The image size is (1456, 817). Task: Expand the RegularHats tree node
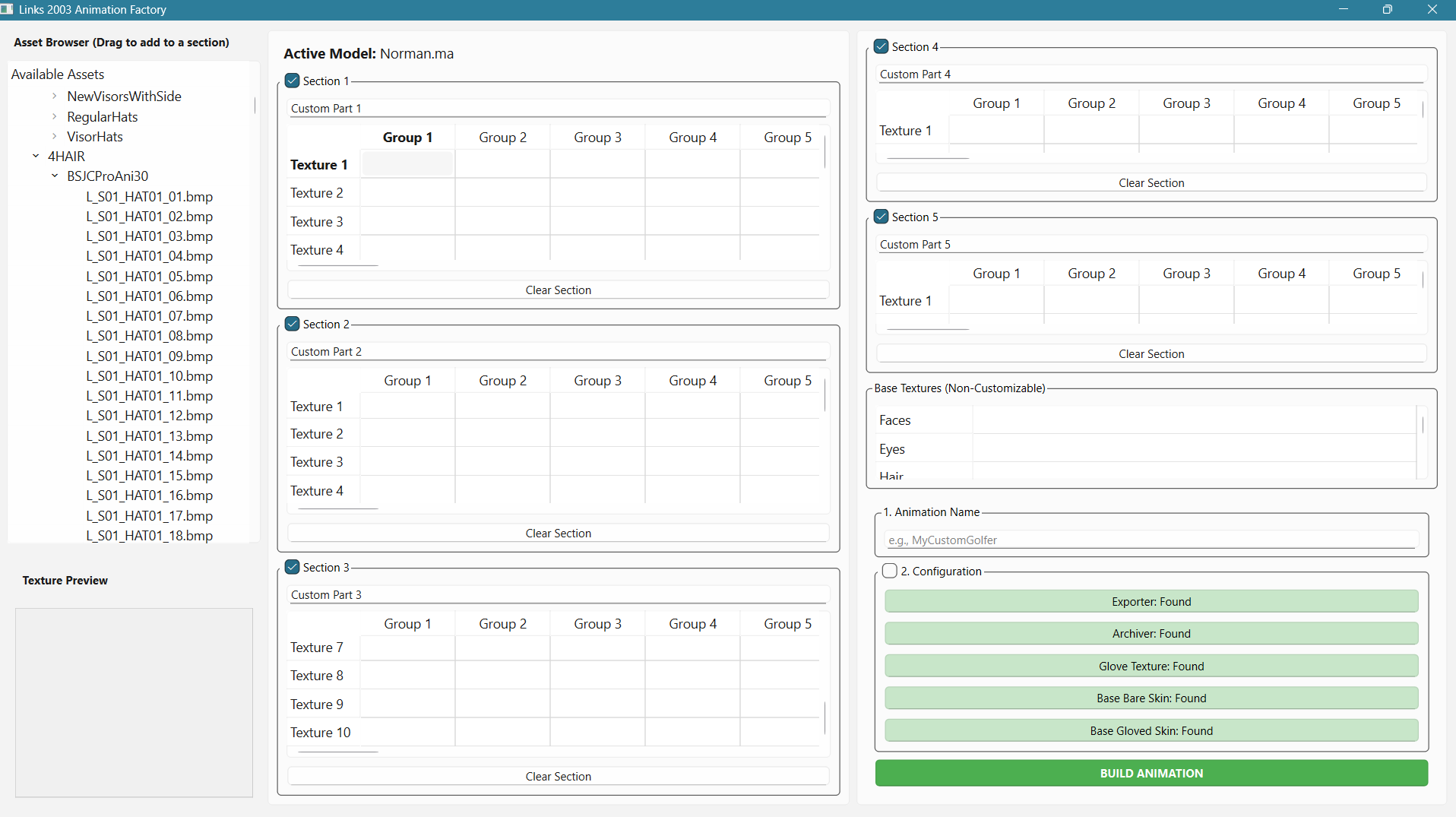(x=55, y=117)
